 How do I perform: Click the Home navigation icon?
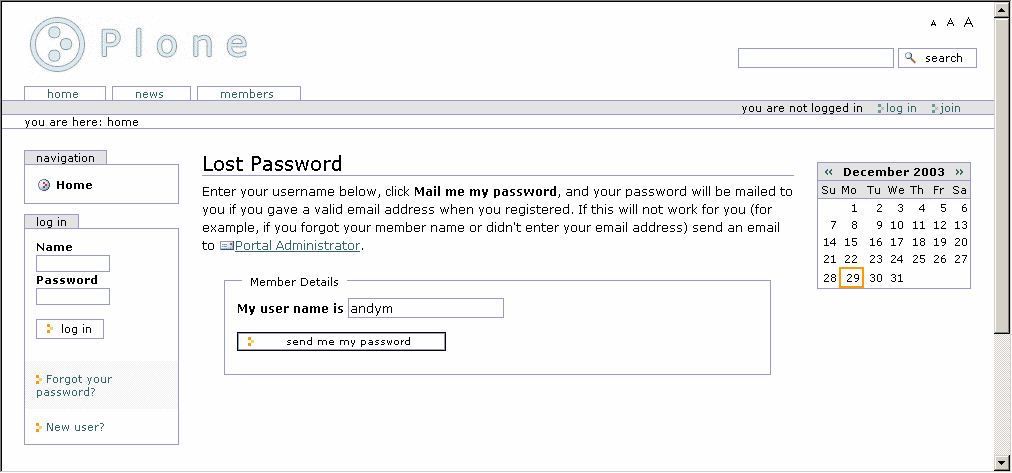44,185
